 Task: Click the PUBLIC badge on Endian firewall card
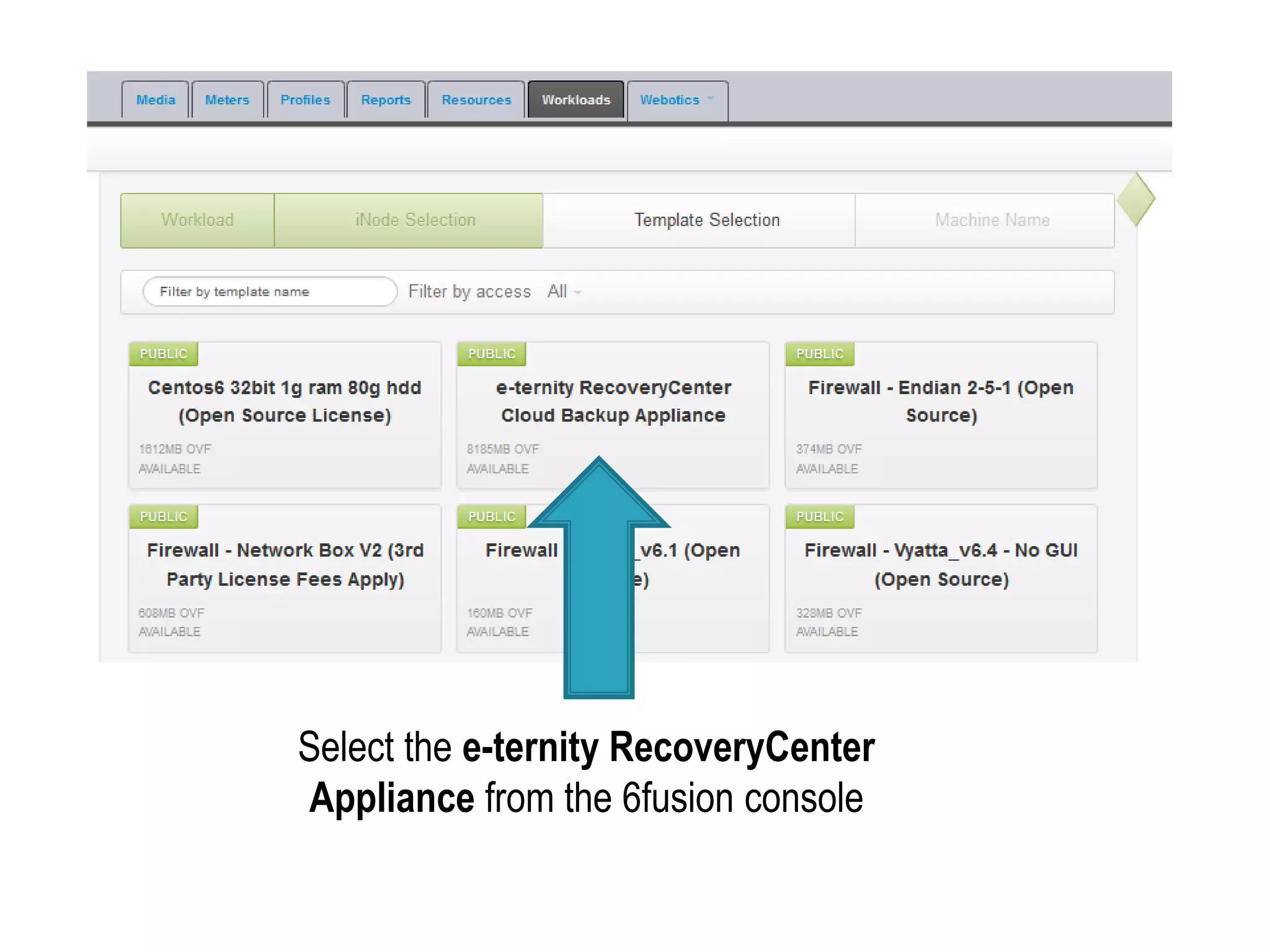819,354
